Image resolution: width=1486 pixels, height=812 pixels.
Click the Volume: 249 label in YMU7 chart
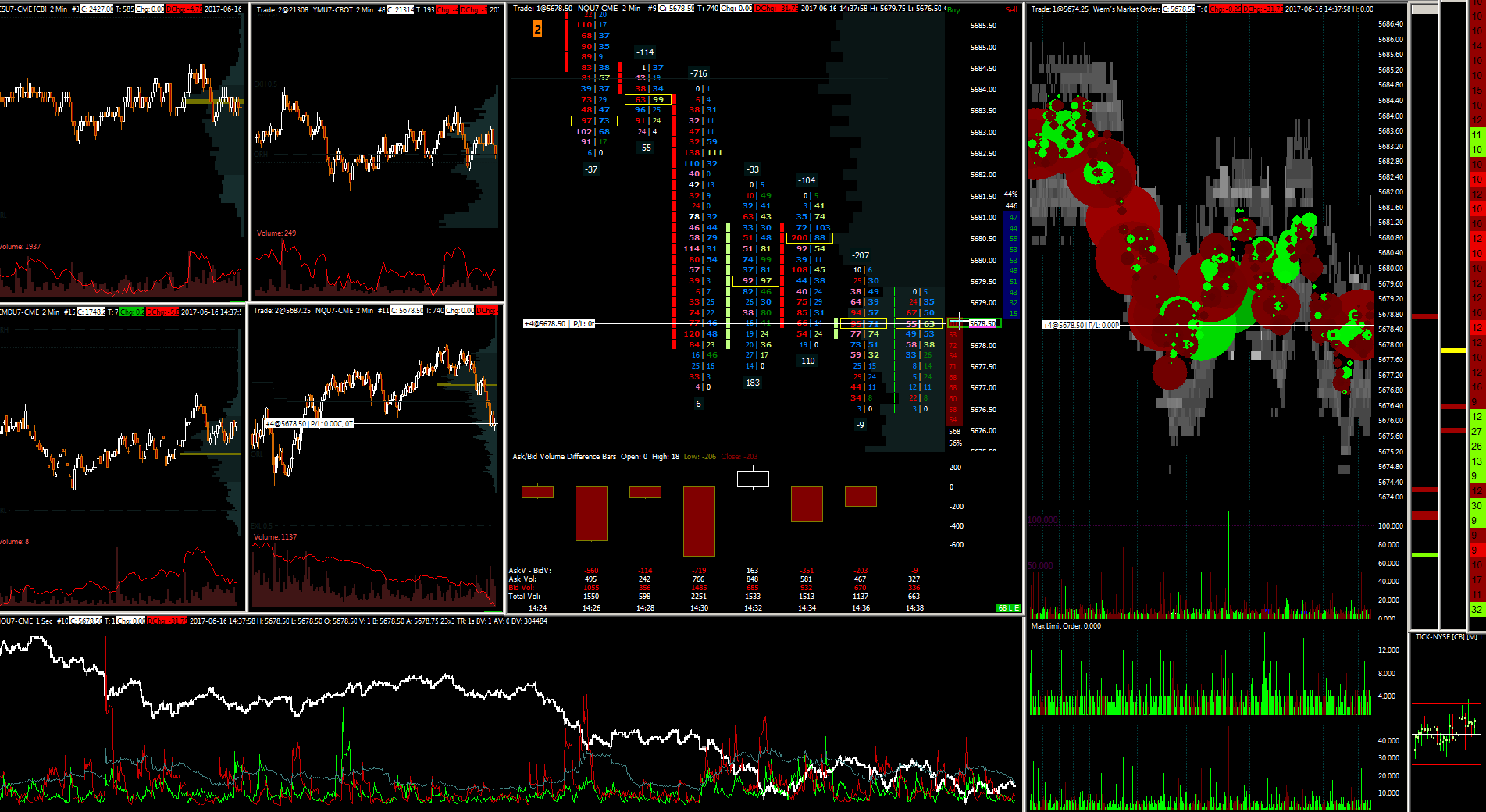point(276,233)
